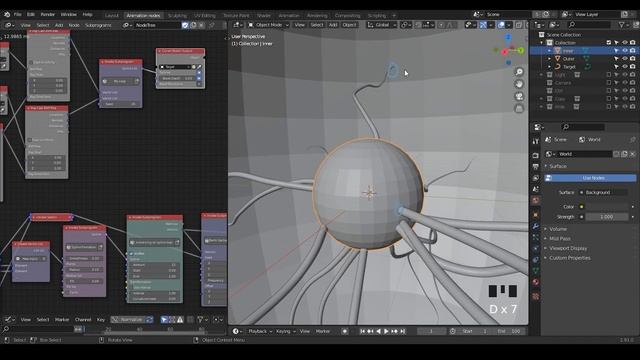
Task: Hide the Inner object with eye icon
Action: pyautogui.click(x=624, y=51)
